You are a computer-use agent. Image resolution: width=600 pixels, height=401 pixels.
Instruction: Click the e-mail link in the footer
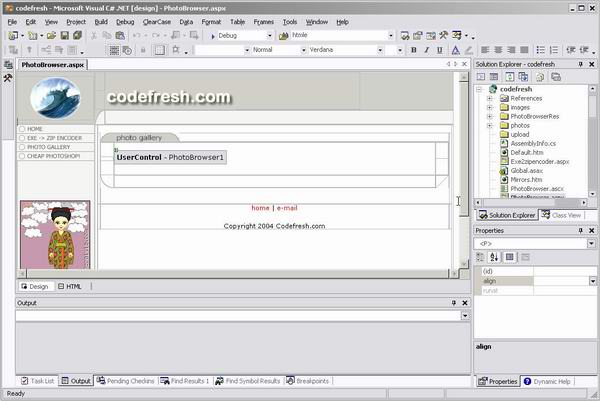(x=287, y=208)
